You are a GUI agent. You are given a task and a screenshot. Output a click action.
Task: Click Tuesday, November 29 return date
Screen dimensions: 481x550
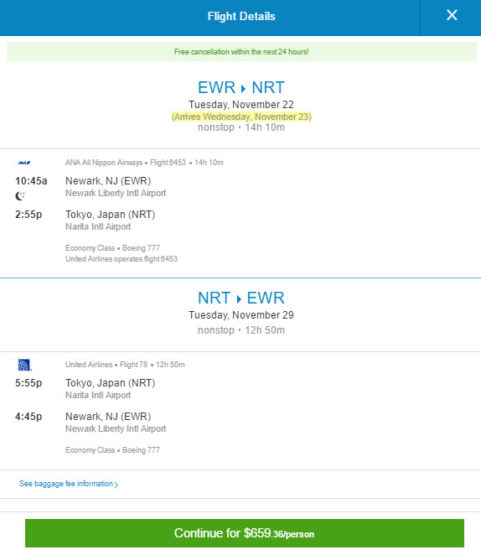pyautogui.click(x=241, y=315)
